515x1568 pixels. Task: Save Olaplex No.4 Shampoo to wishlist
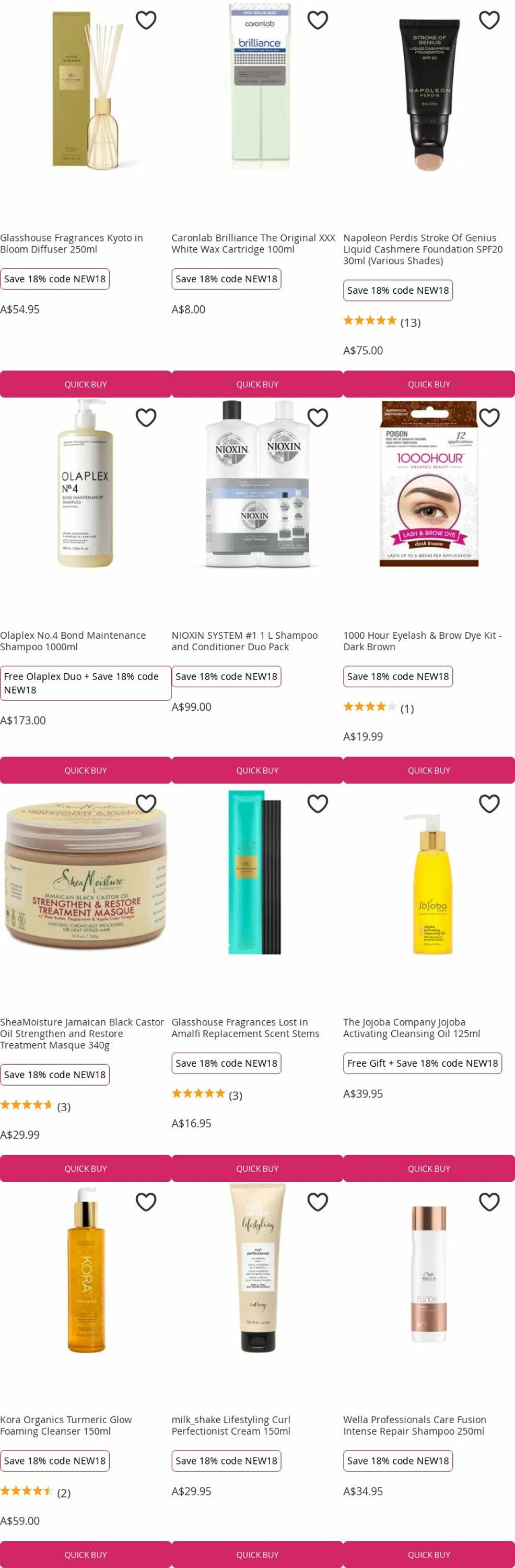coord(146,418)
